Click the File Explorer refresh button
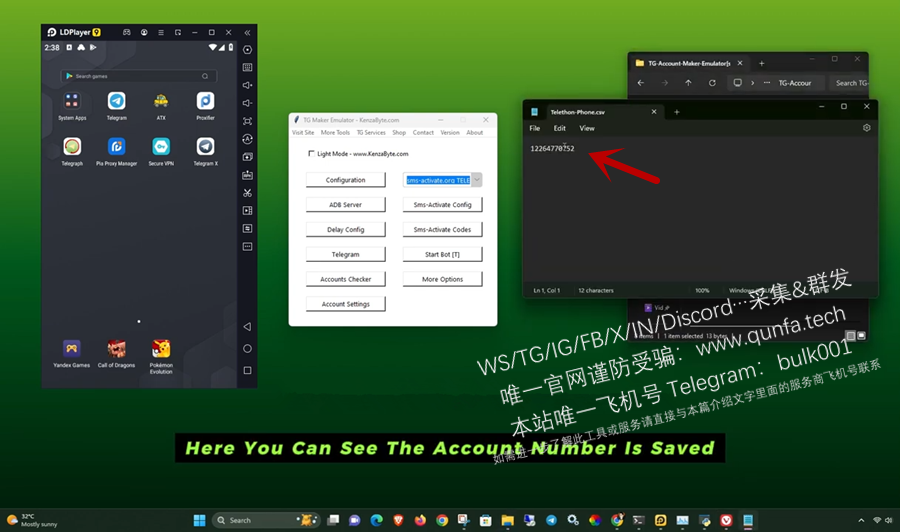 712,83
